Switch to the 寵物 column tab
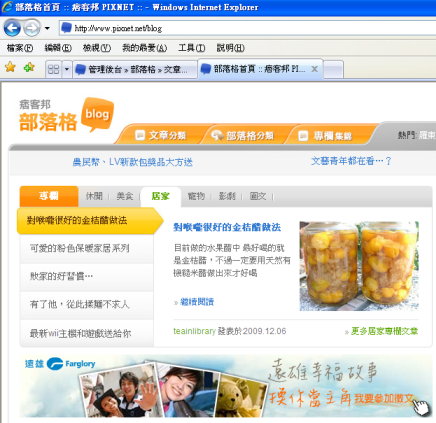Image resolution: width=436 pixels, height=423 pixels. (x=196, y=196)
